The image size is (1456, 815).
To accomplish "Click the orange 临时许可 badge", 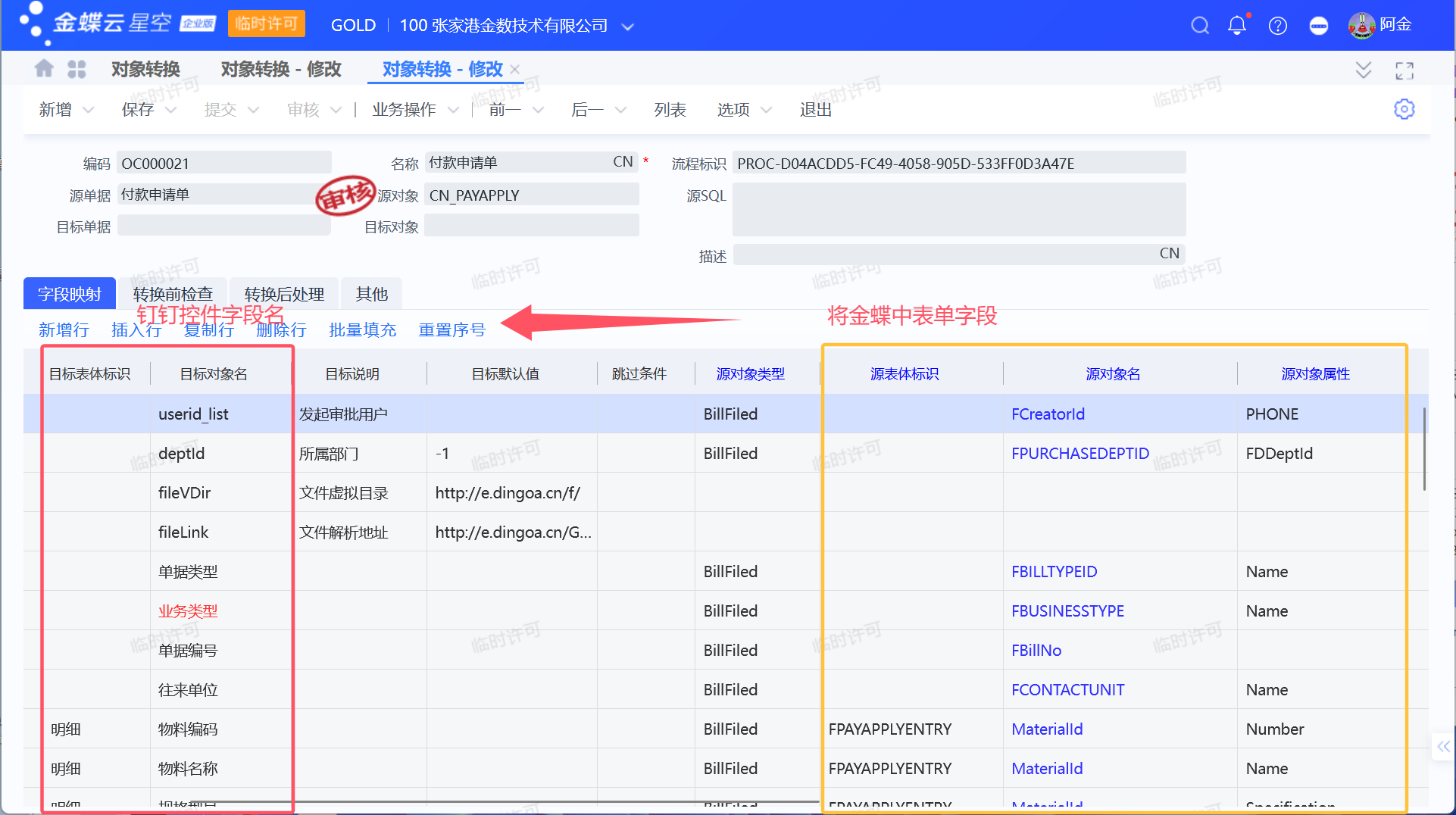I will tap(267, 23).
